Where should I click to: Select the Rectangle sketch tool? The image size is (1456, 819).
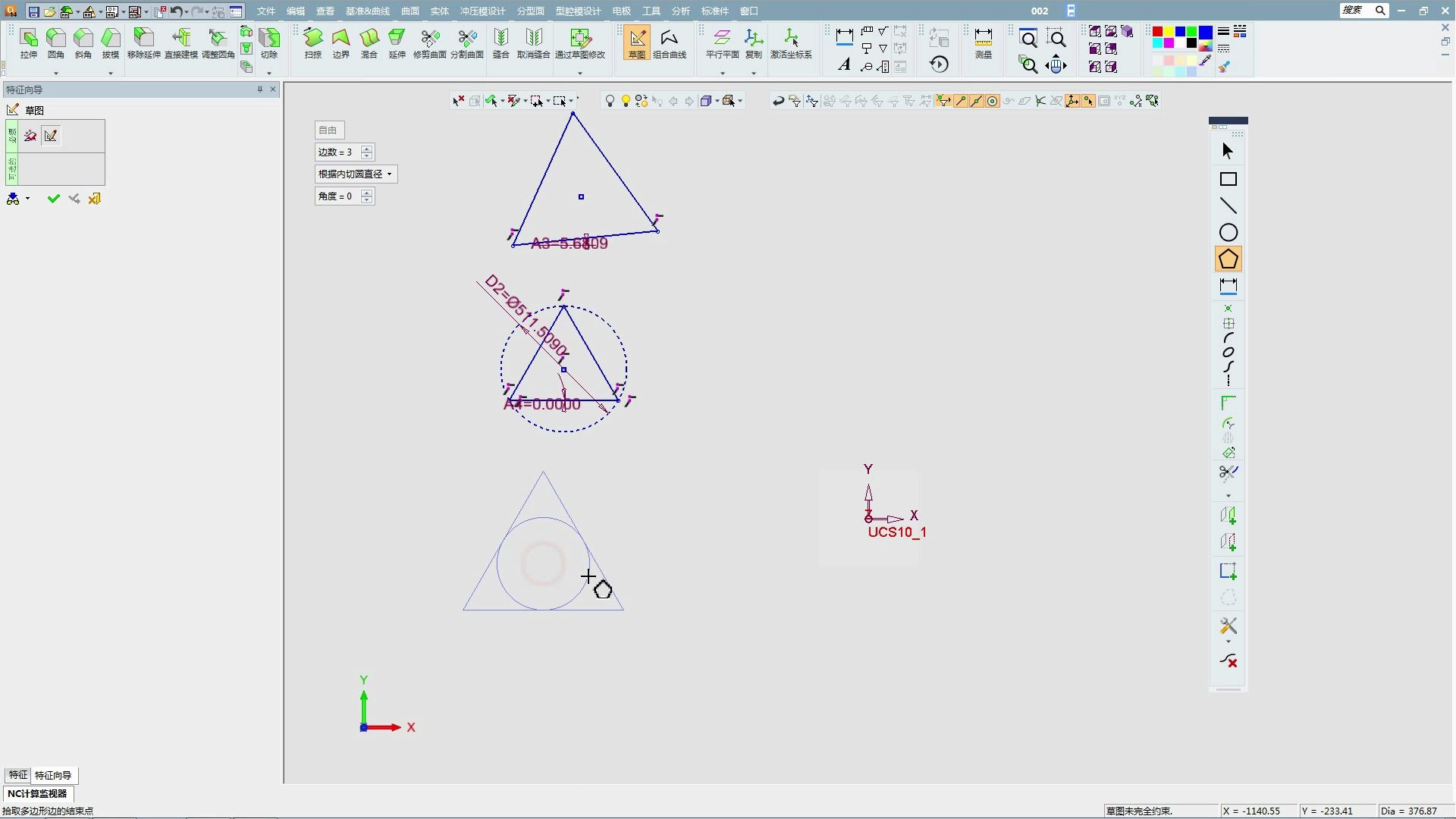click(1228, 180)
